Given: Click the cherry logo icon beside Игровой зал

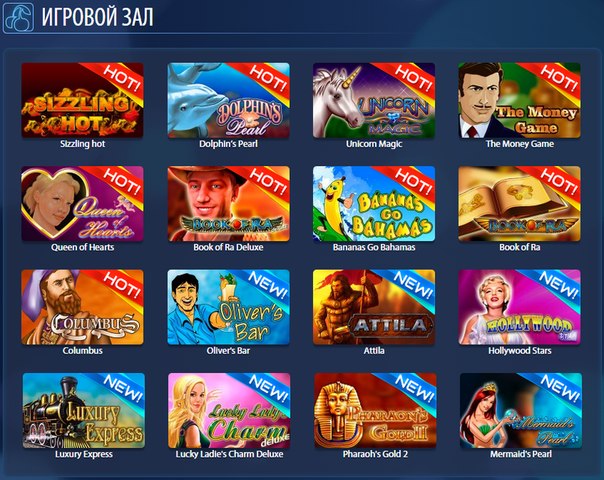Looking at the screenshot, I should 18,17.
